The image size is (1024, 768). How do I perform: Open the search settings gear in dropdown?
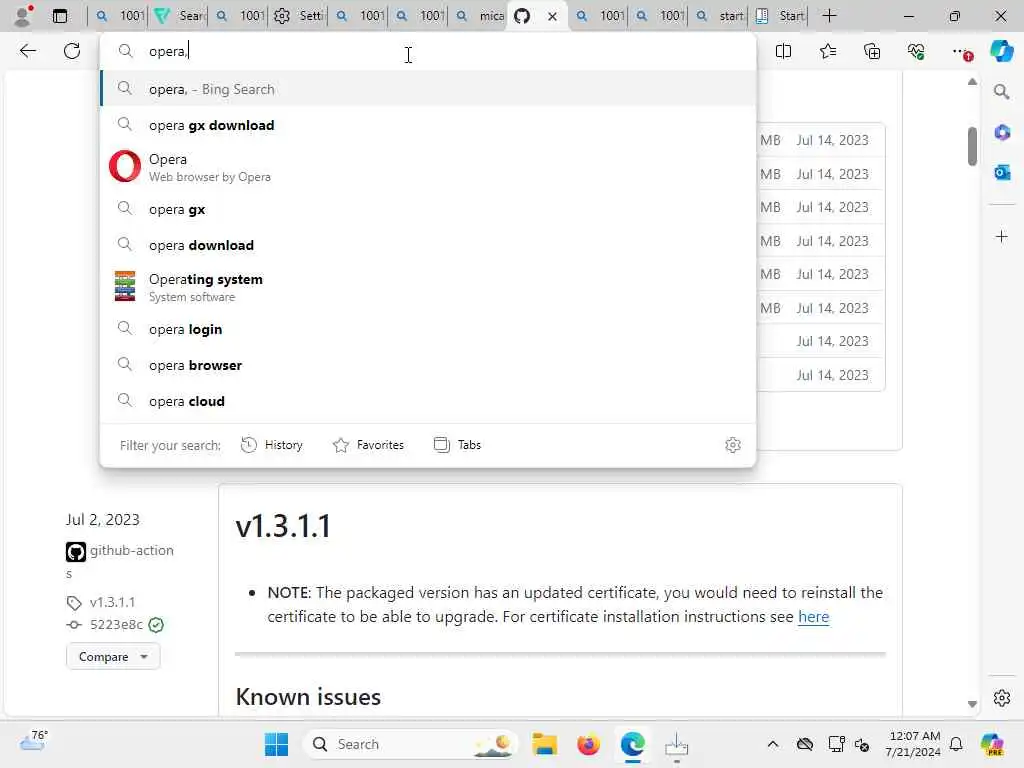(733, 445)
